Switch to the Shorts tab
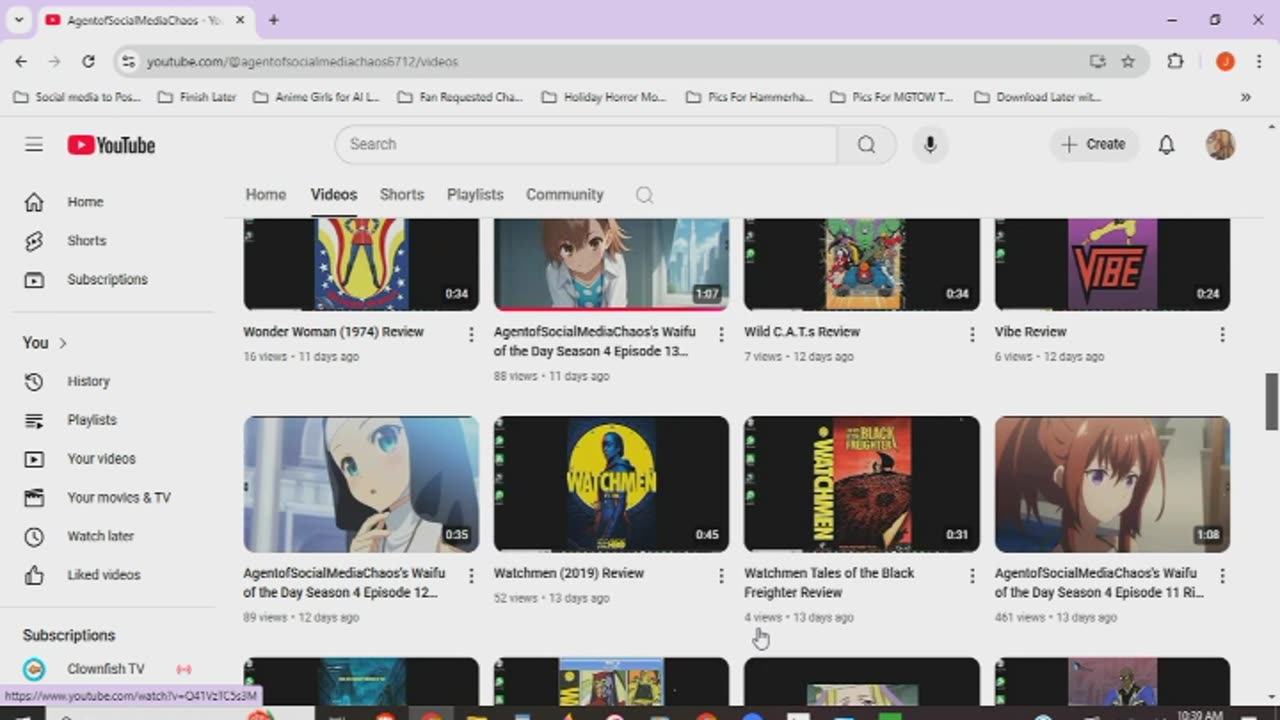This screenshot has width=1280, height=720. point(402,195)
